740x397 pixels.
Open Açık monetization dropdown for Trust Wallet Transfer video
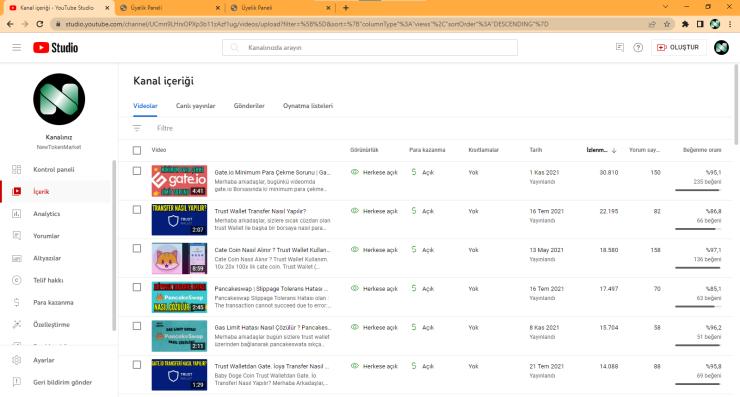click(x=428, y=211)
